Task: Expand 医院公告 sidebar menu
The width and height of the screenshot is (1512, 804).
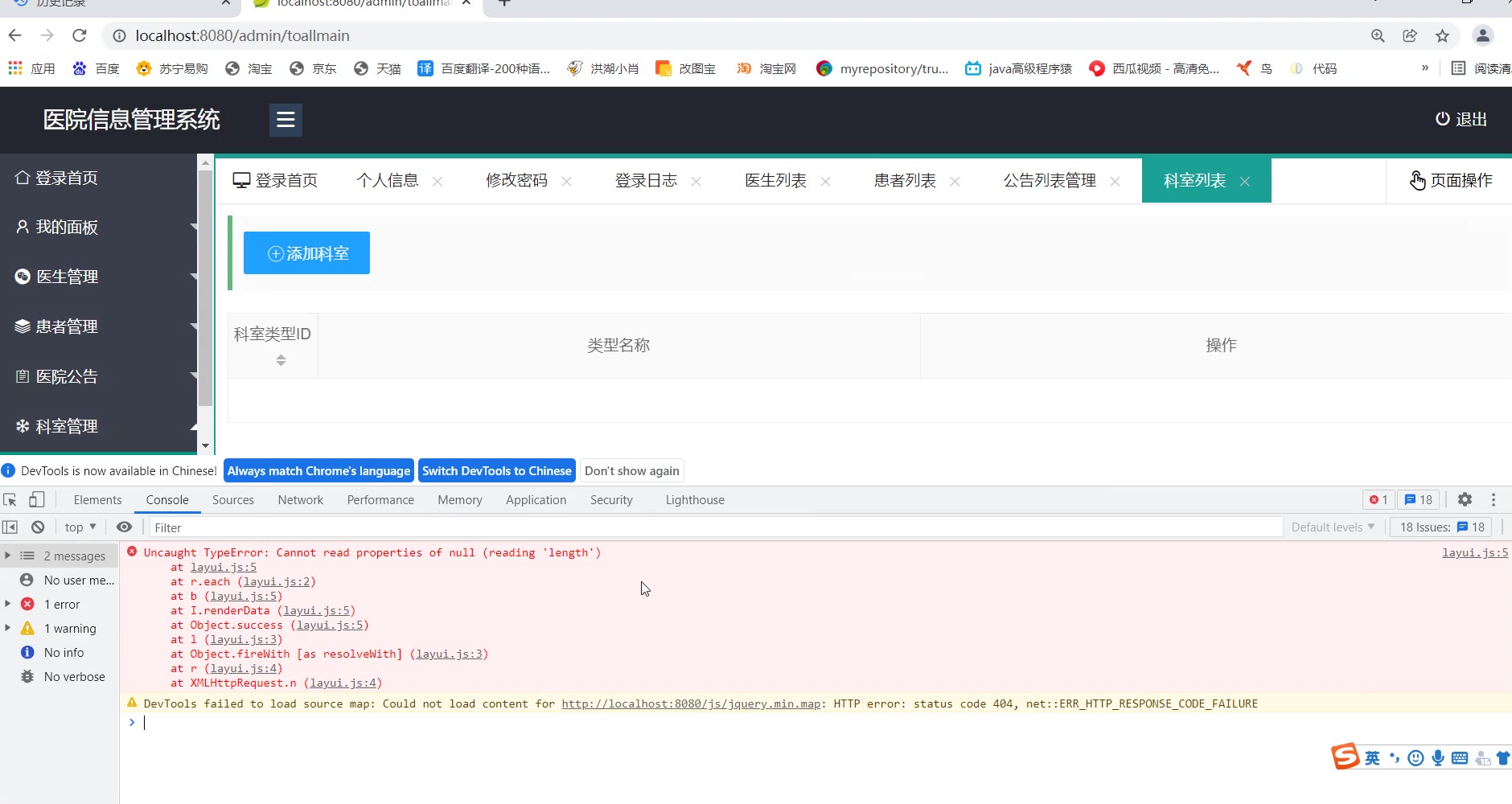Action: tap(98, 376)
